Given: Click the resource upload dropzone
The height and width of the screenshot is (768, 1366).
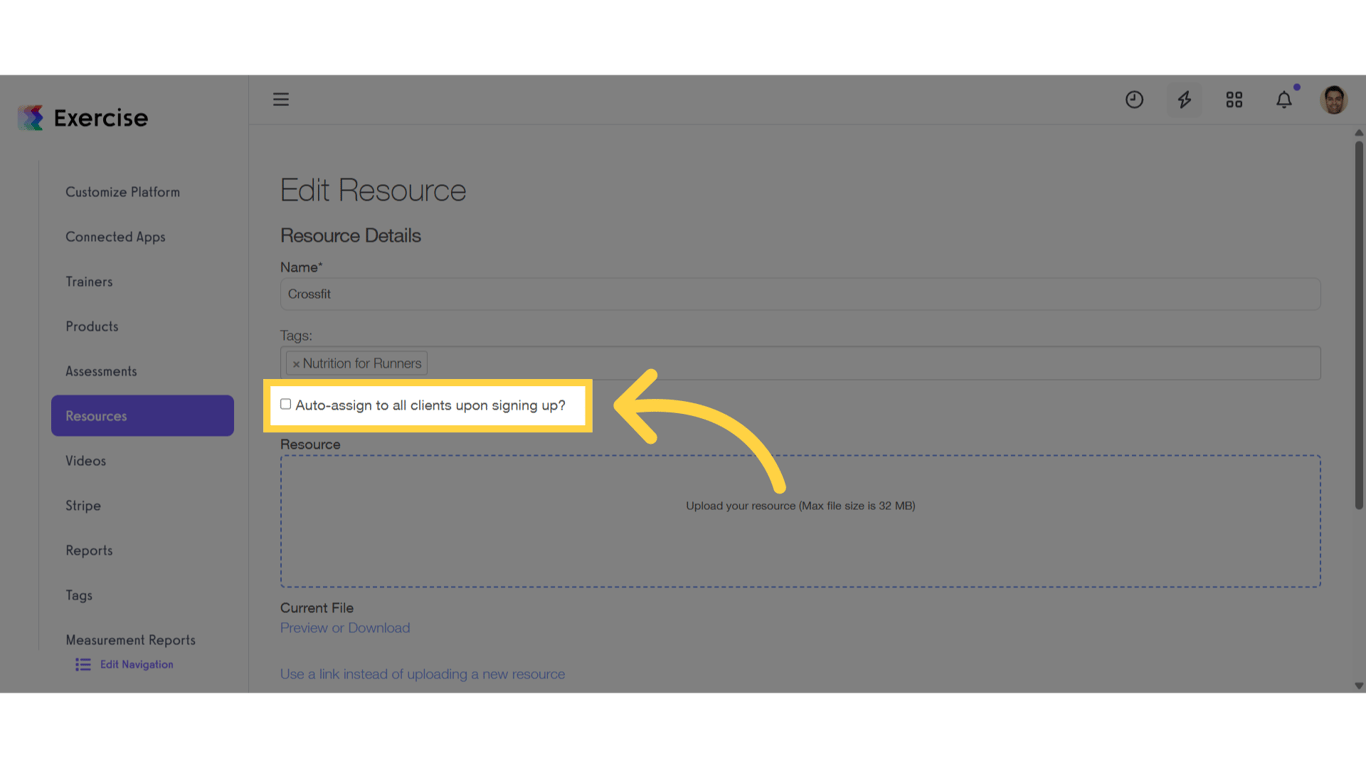Looking at the screenshot, I should [x=800, y=520].
